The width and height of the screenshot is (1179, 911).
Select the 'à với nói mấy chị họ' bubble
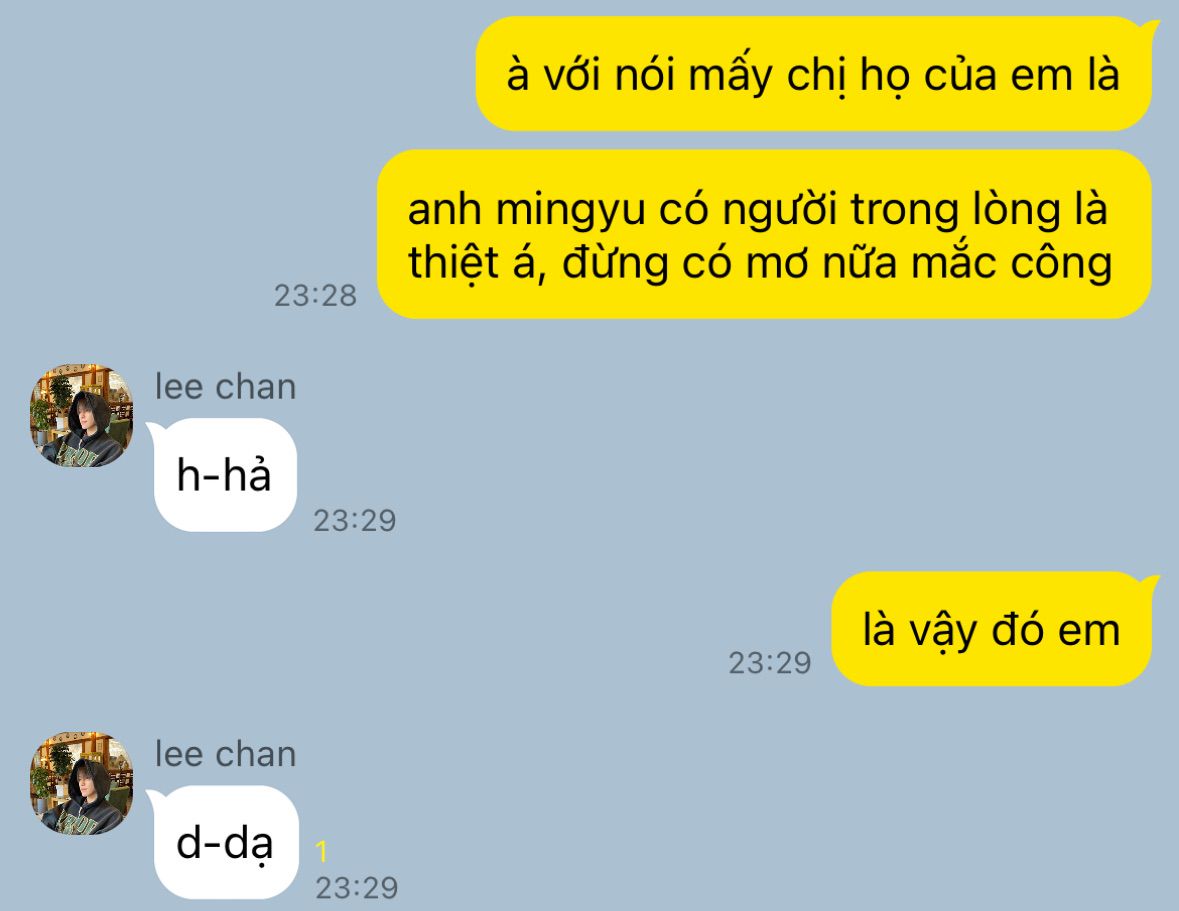click(x=815, y=74)
